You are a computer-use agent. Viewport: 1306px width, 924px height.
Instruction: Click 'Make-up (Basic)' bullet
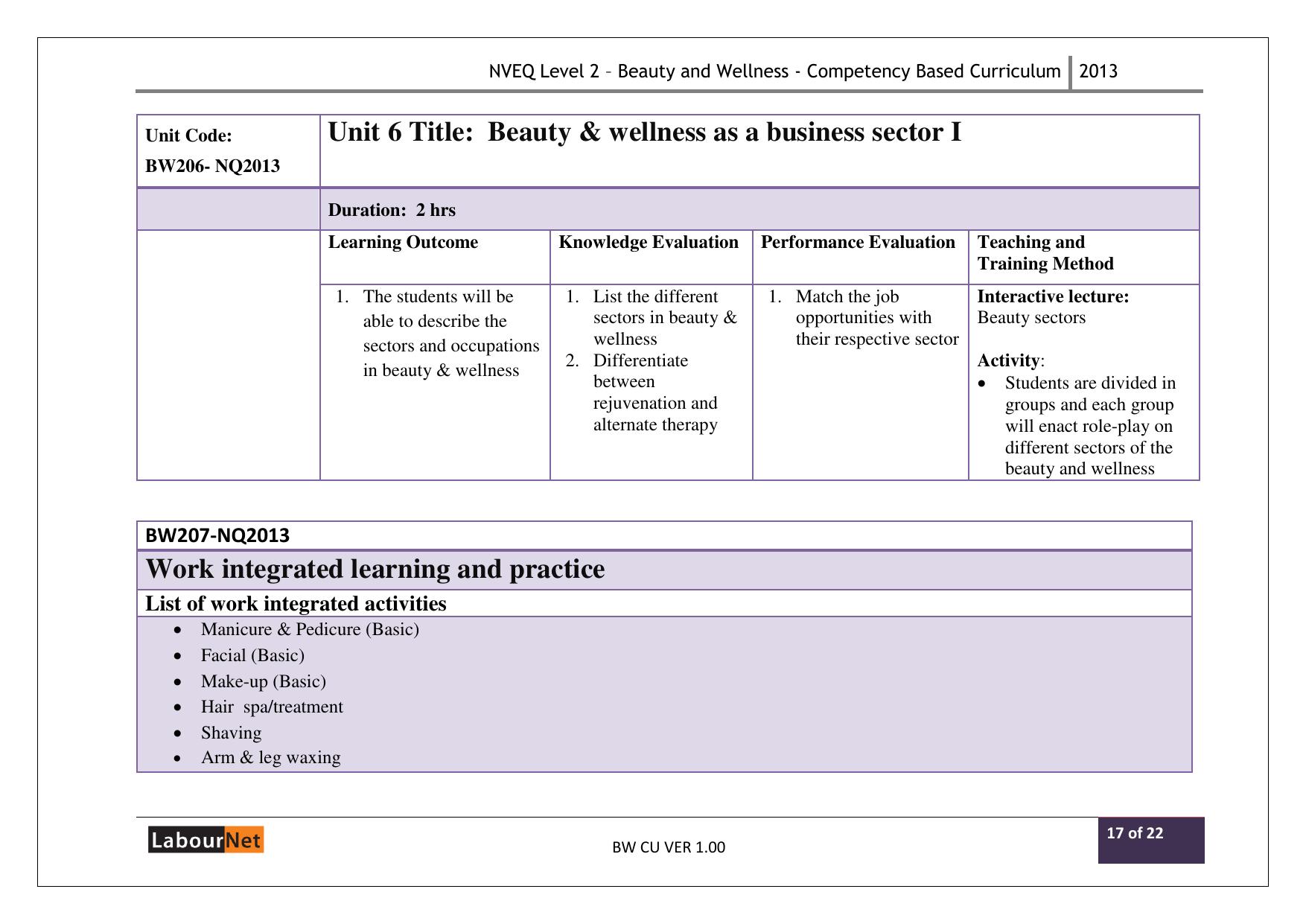click(x=264, y=681)
